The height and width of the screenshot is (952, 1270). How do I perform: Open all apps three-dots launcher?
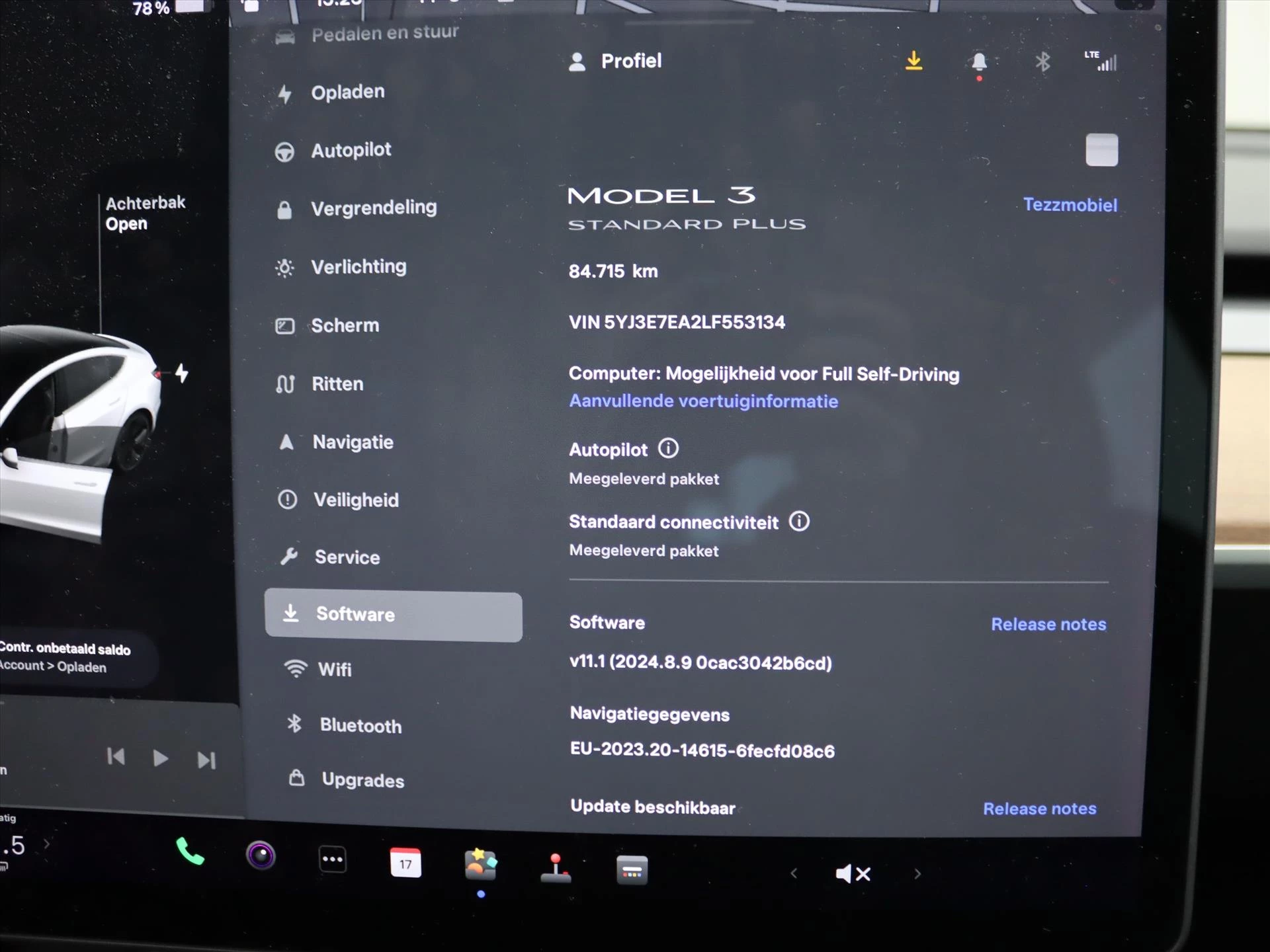(x=333, y=859)
